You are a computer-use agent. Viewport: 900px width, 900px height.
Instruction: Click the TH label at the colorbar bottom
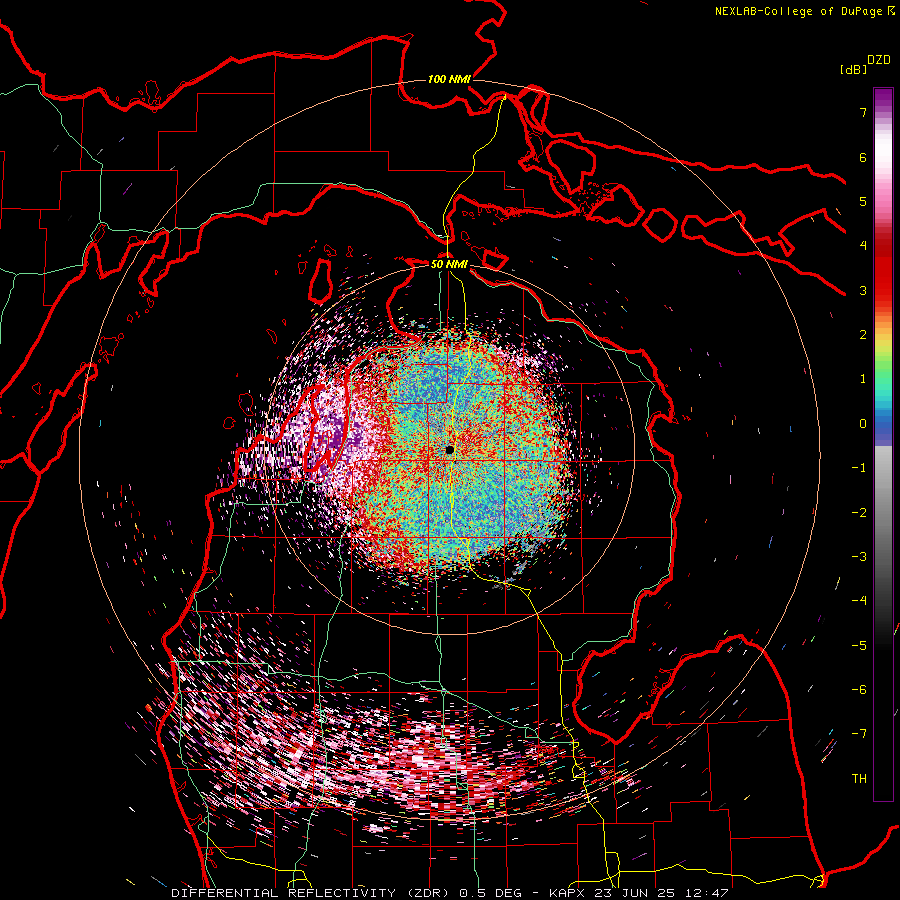(859, 778)
